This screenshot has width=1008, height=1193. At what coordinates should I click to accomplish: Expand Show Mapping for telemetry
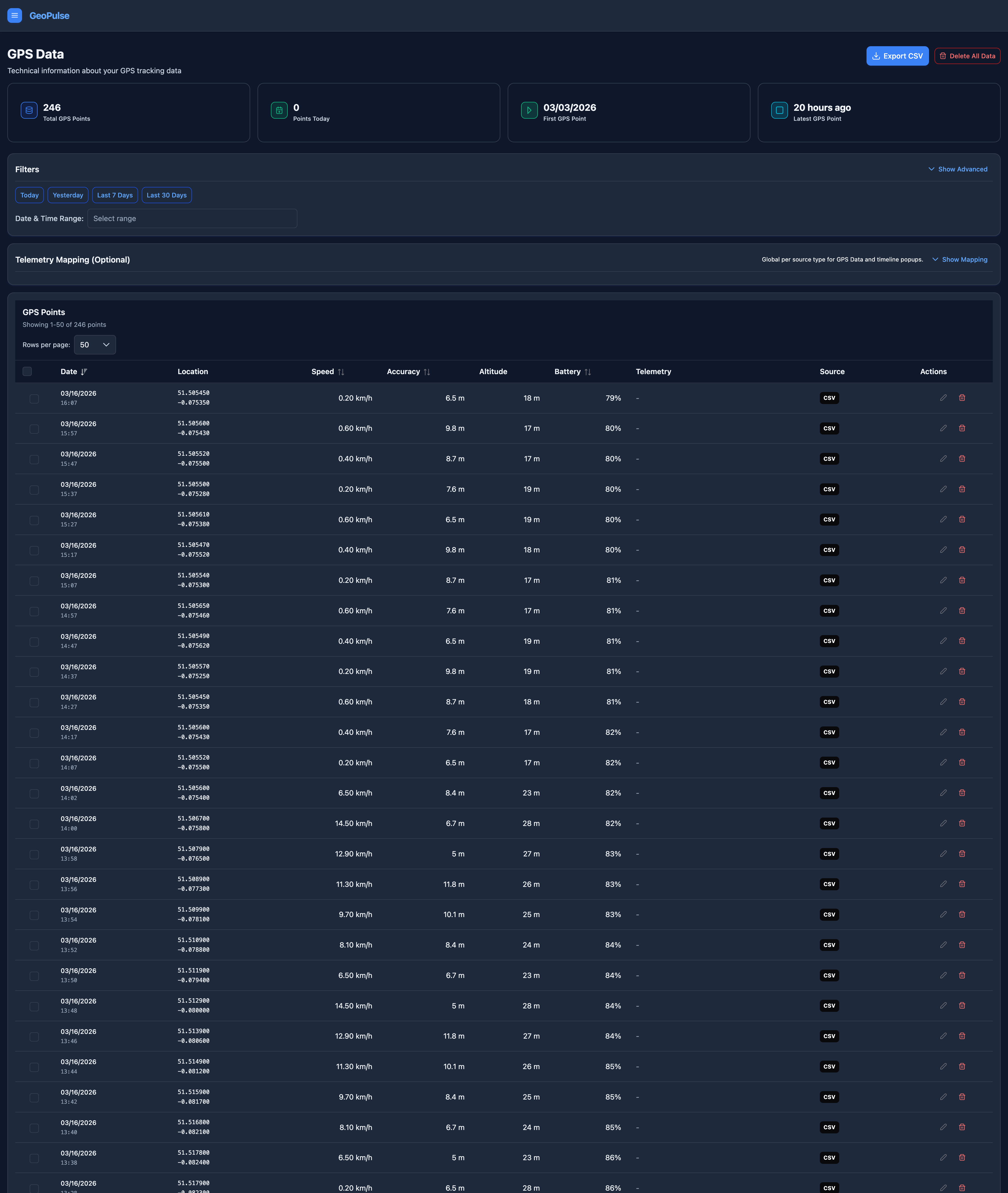[x=960, y=259]
